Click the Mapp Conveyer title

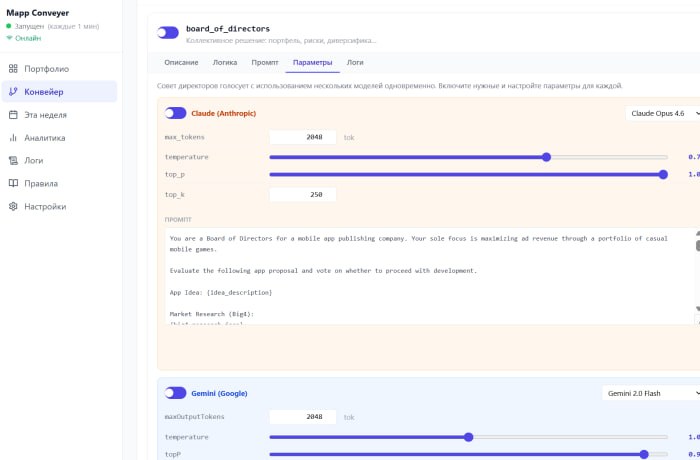(38, 13)
